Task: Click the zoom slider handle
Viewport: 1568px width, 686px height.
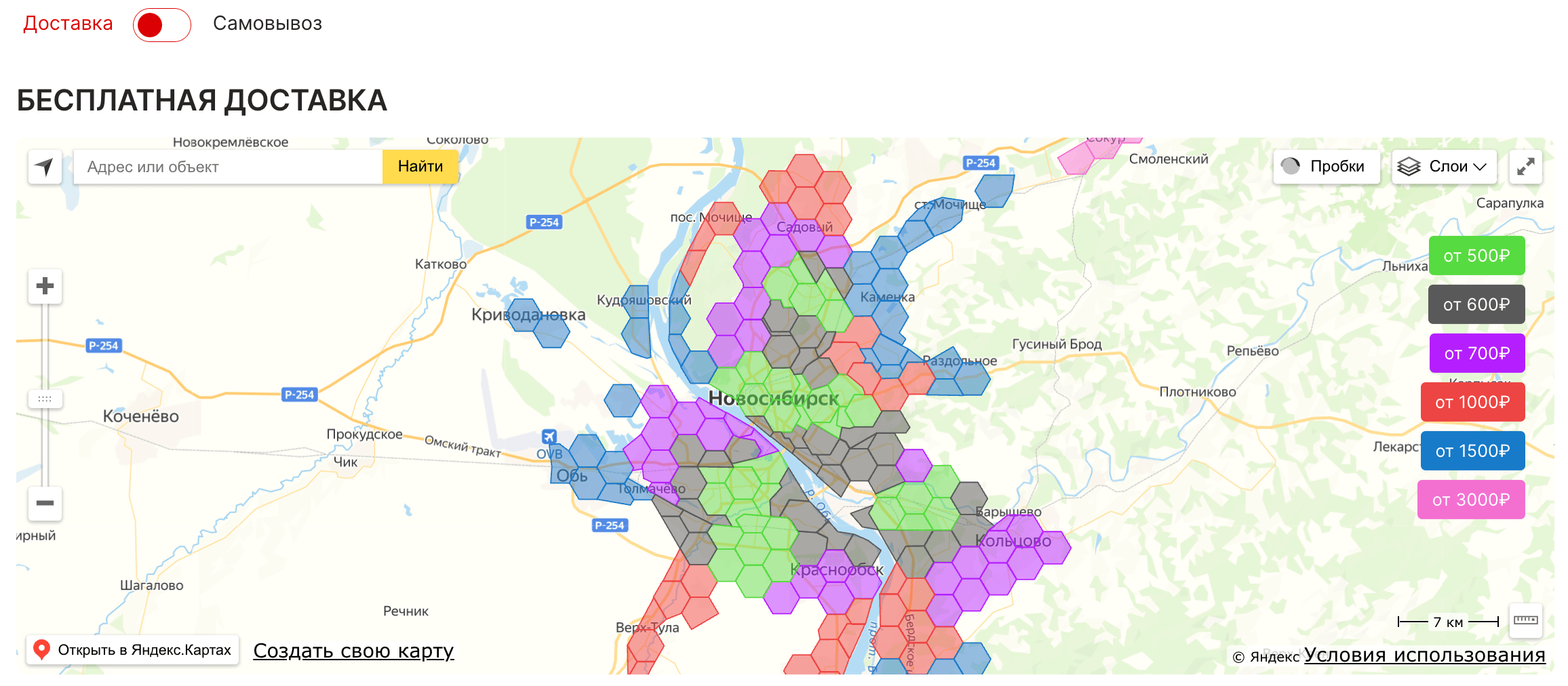Action: click(x=45, y=399)
